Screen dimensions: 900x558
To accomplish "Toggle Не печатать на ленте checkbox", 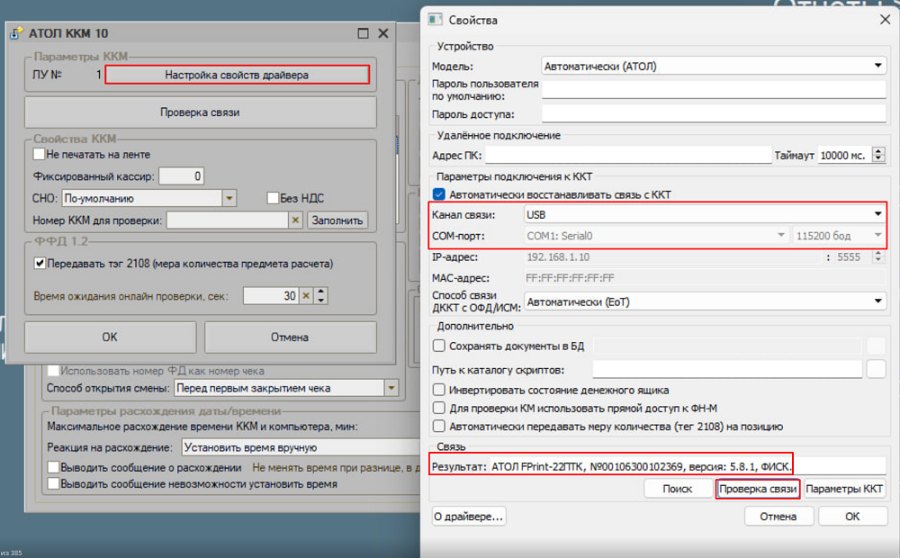I will 39,154.
